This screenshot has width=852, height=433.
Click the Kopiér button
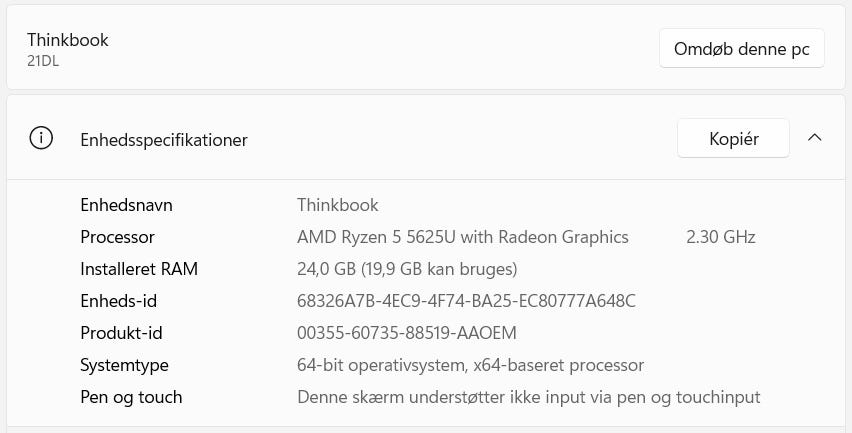click(733, 139)
